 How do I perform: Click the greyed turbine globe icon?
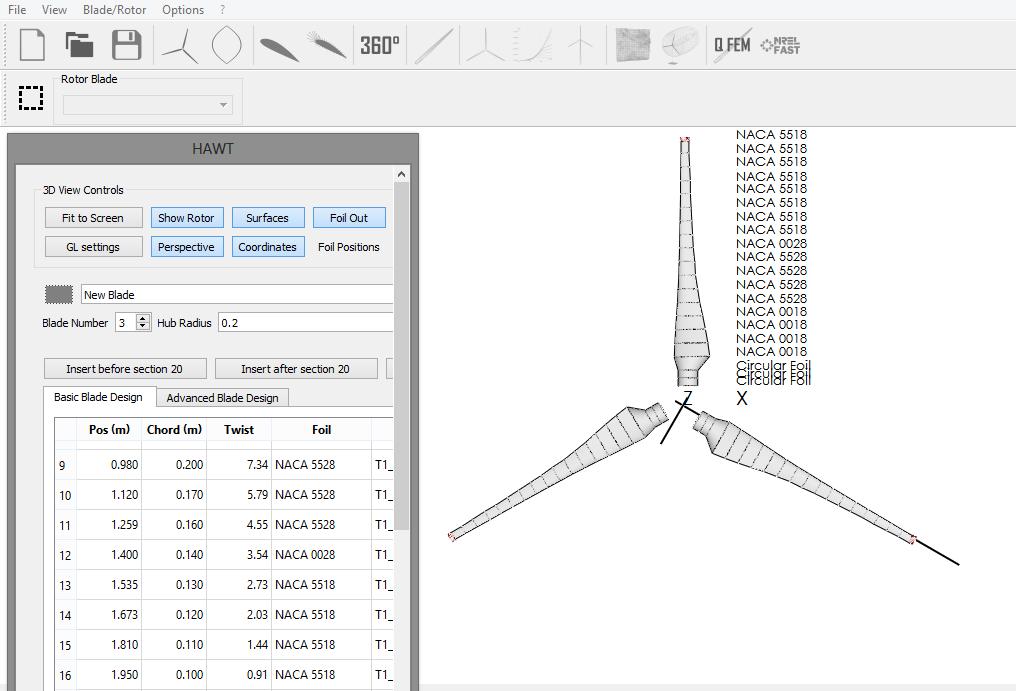click(x=680, y=45)
